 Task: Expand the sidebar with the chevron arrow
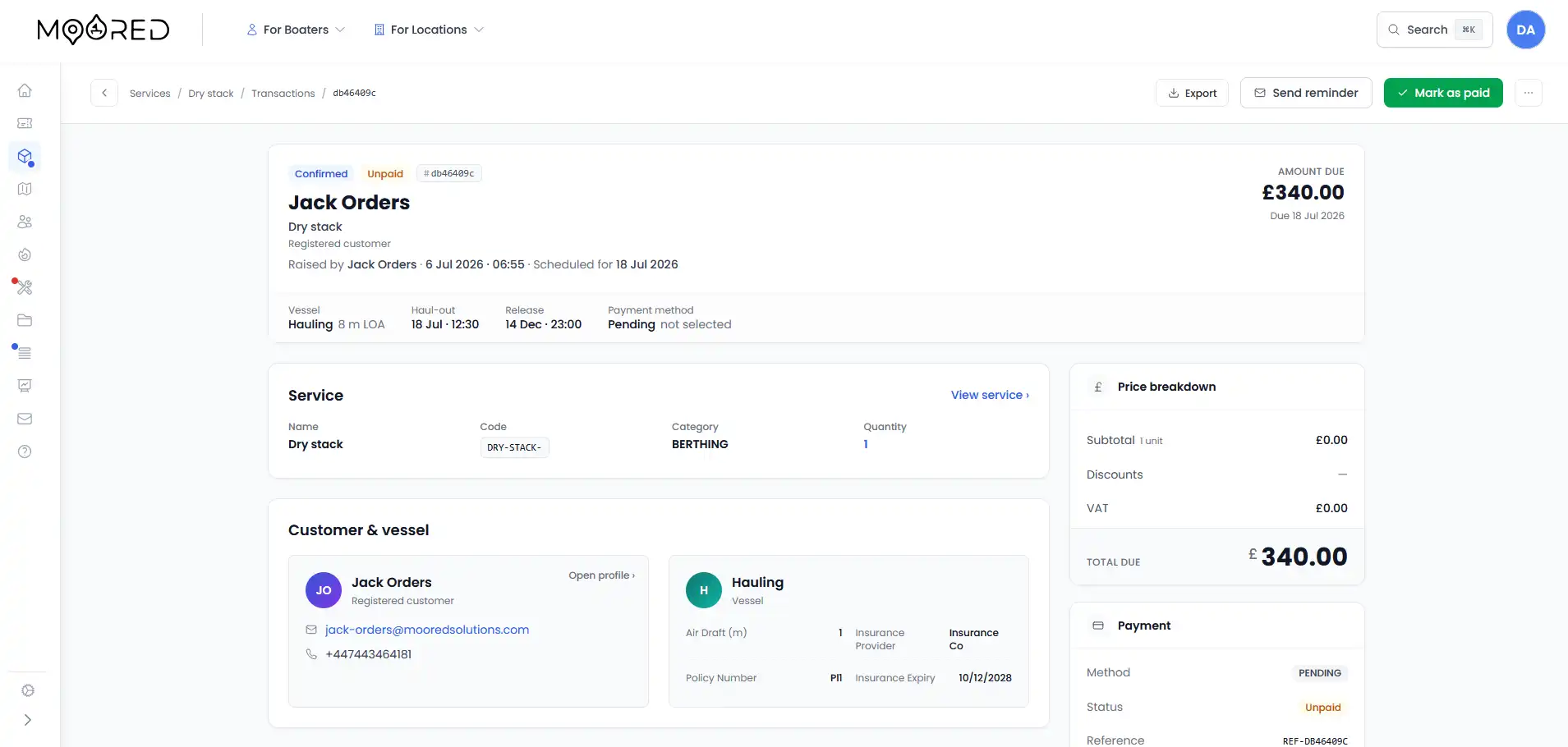click(28, 720)
